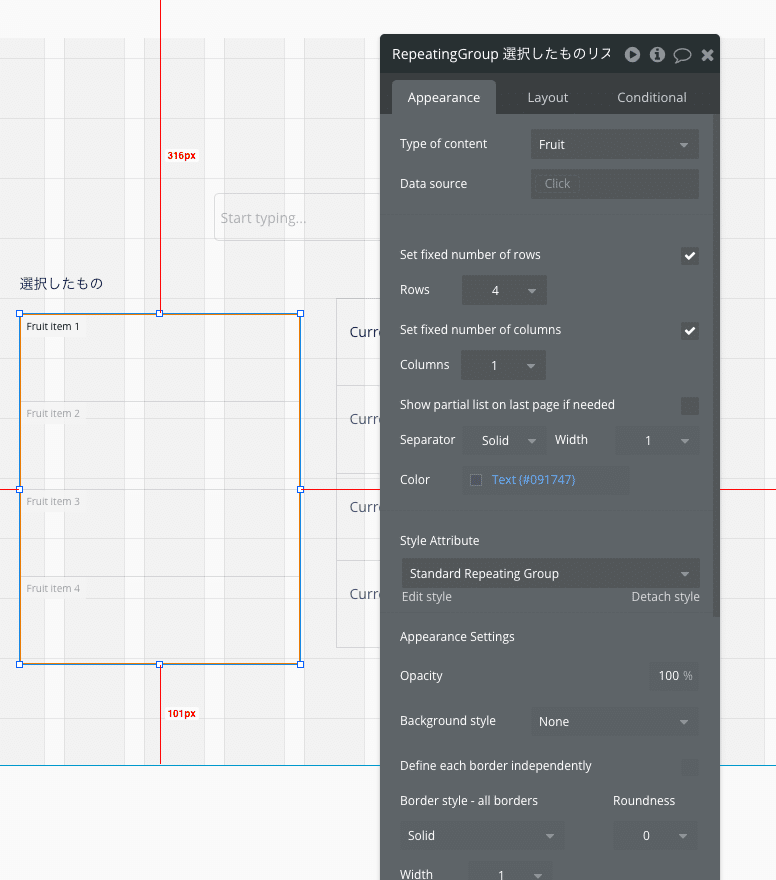776x880 pixels.
Task: Click the top-left resize handle of repeating group
Action: 20,314
